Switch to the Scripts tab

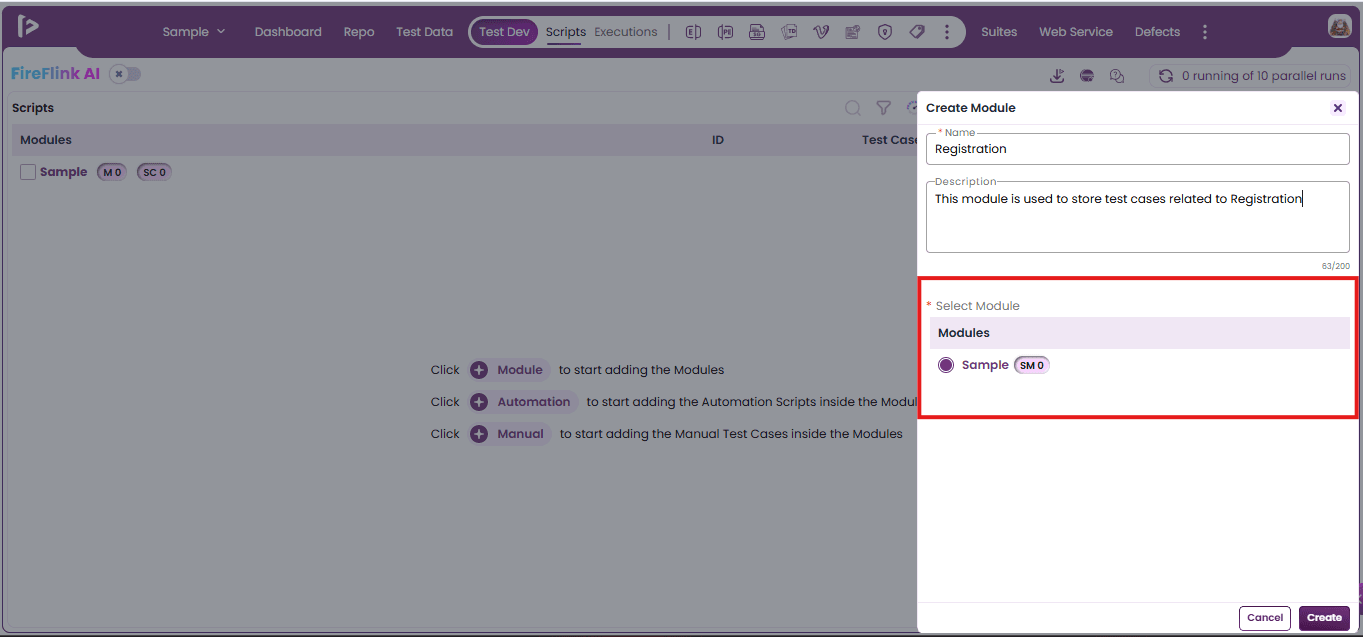(x=566, y=32)
